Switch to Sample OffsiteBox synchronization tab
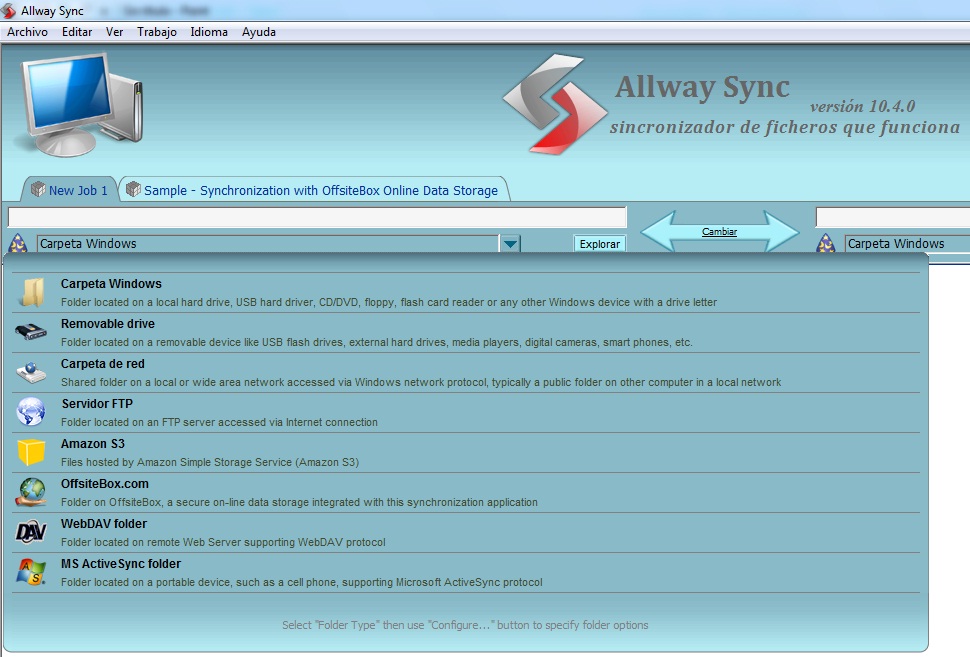Viewport: 970px width, 657px height. pos(314,190)
